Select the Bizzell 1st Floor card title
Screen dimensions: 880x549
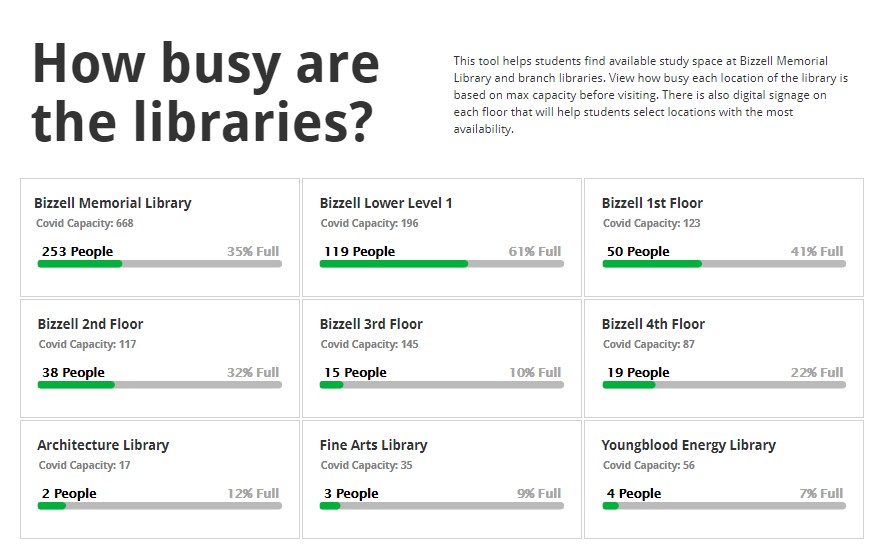click(x=652, y=203)
